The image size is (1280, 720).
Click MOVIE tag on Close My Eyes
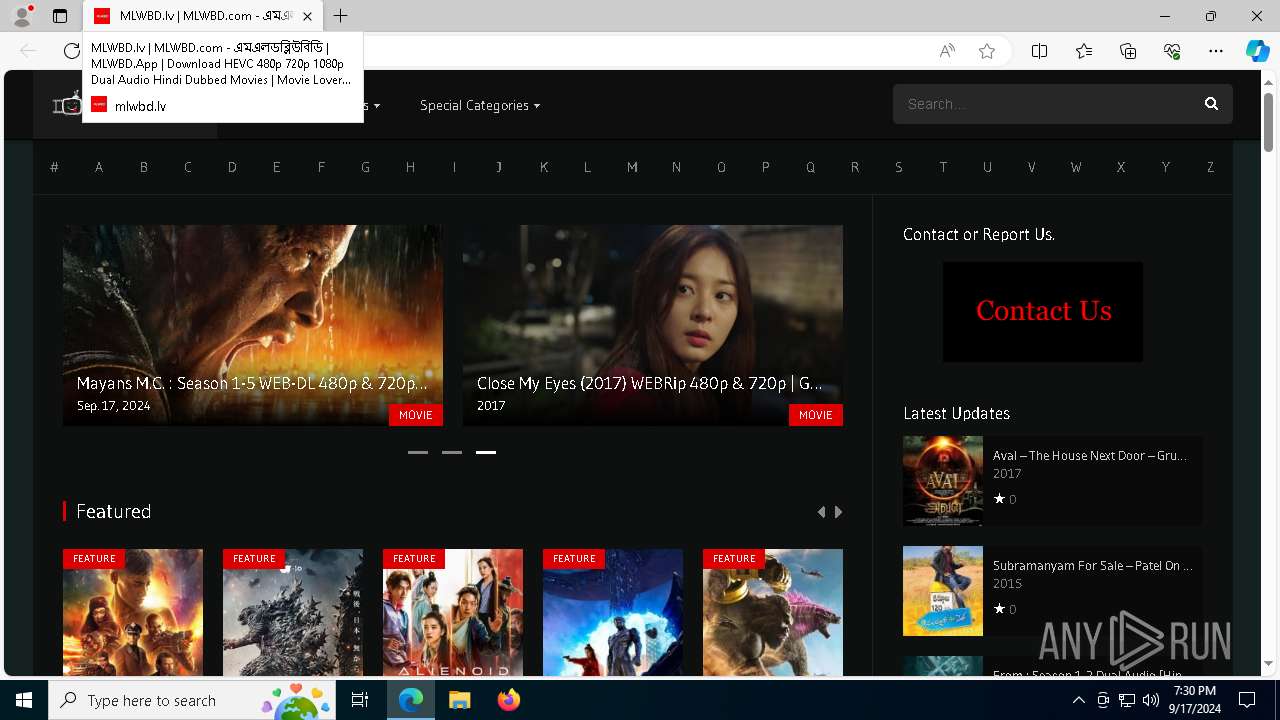click(x=816, y=415)
